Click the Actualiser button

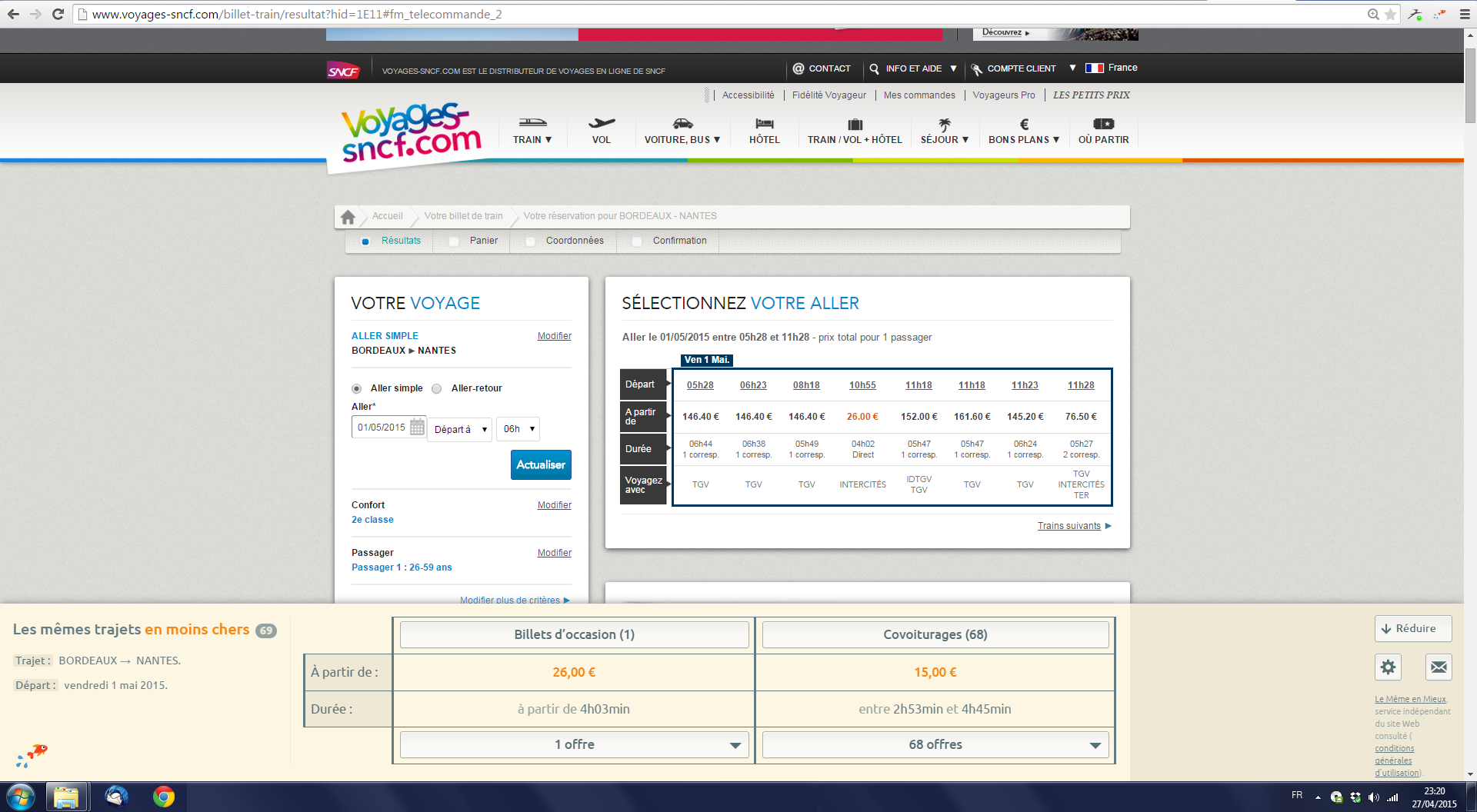tap(541, 464)
